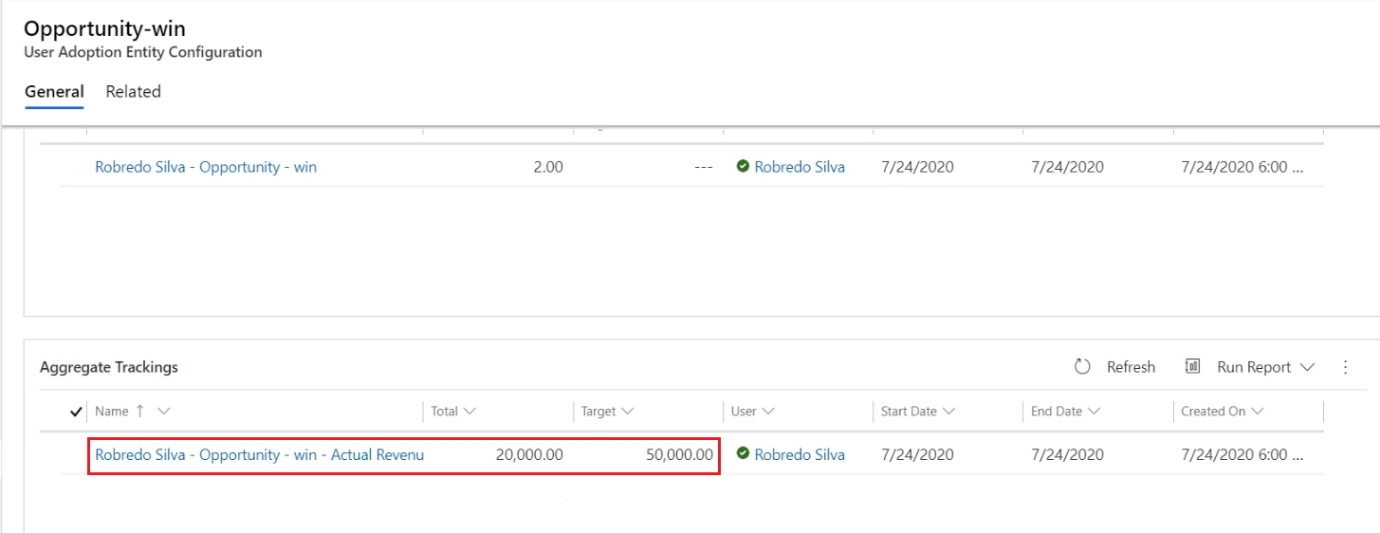Click the User Adoption Entity Configuration subtitle
This screenshot has width=1380, height=533.
click(143, 52)
